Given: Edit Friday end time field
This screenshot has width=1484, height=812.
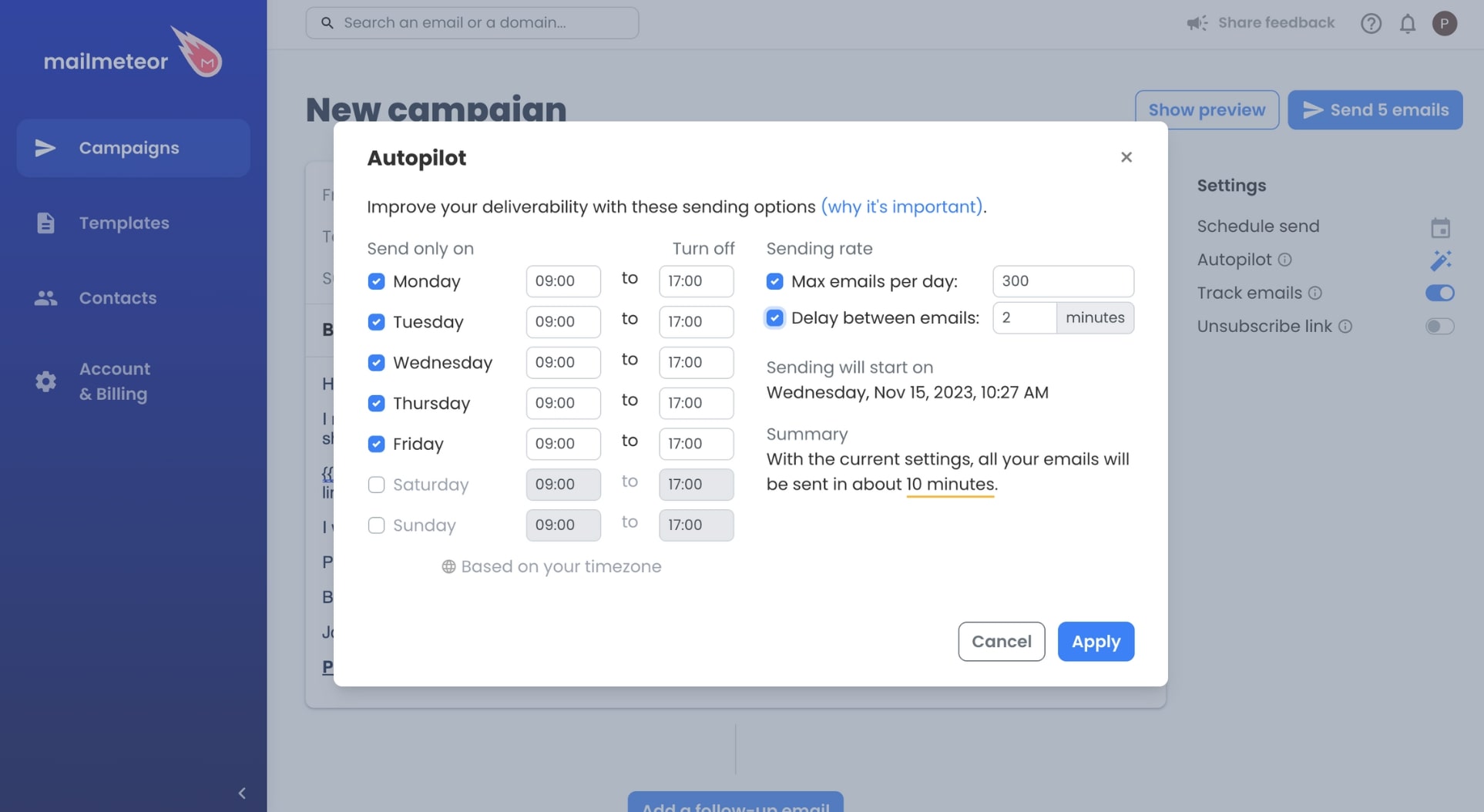Looking at the screenshot, I should coord(696,444).
